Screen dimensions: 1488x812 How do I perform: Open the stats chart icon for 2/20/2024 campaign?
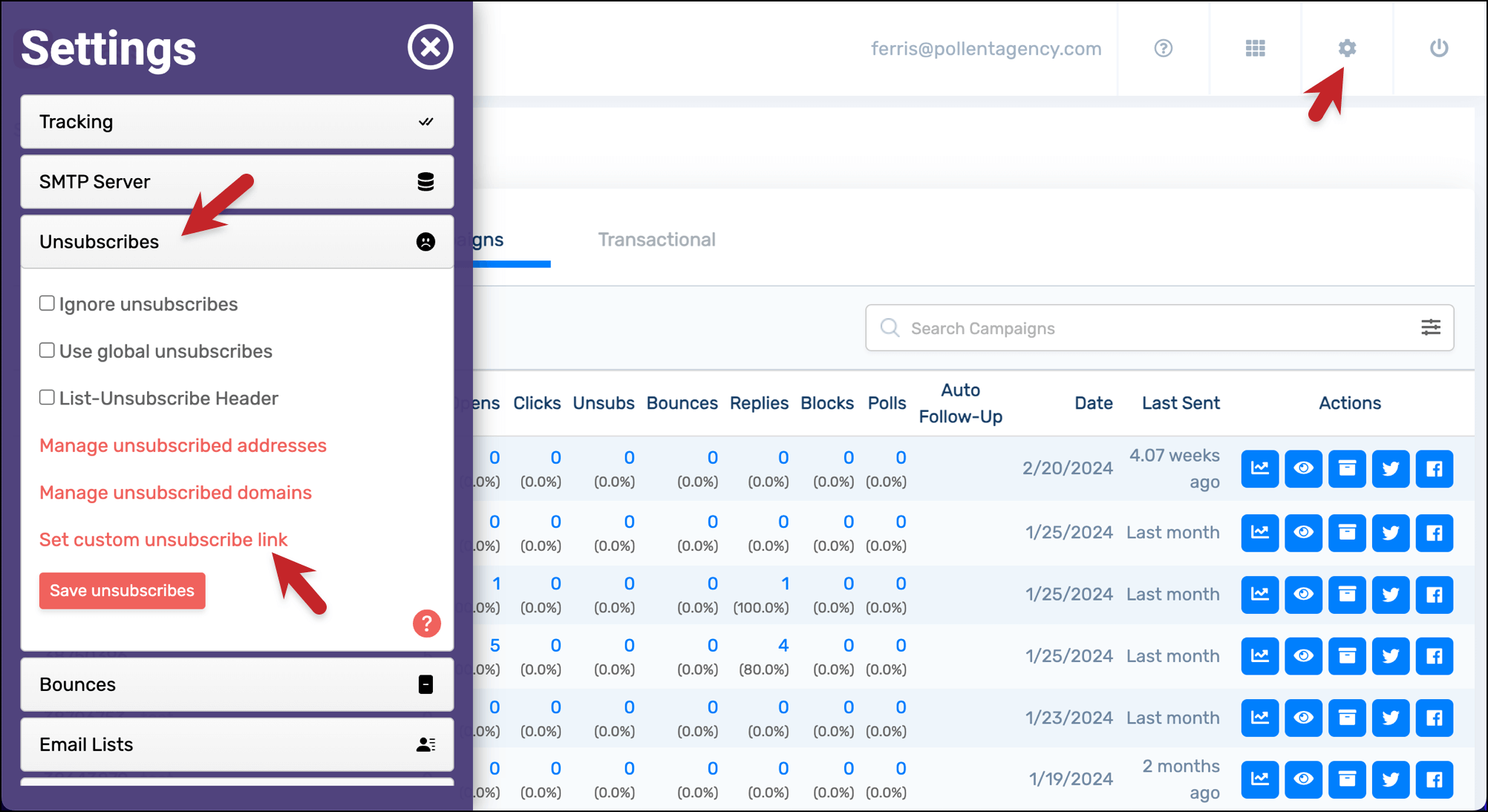[1259, 468]
